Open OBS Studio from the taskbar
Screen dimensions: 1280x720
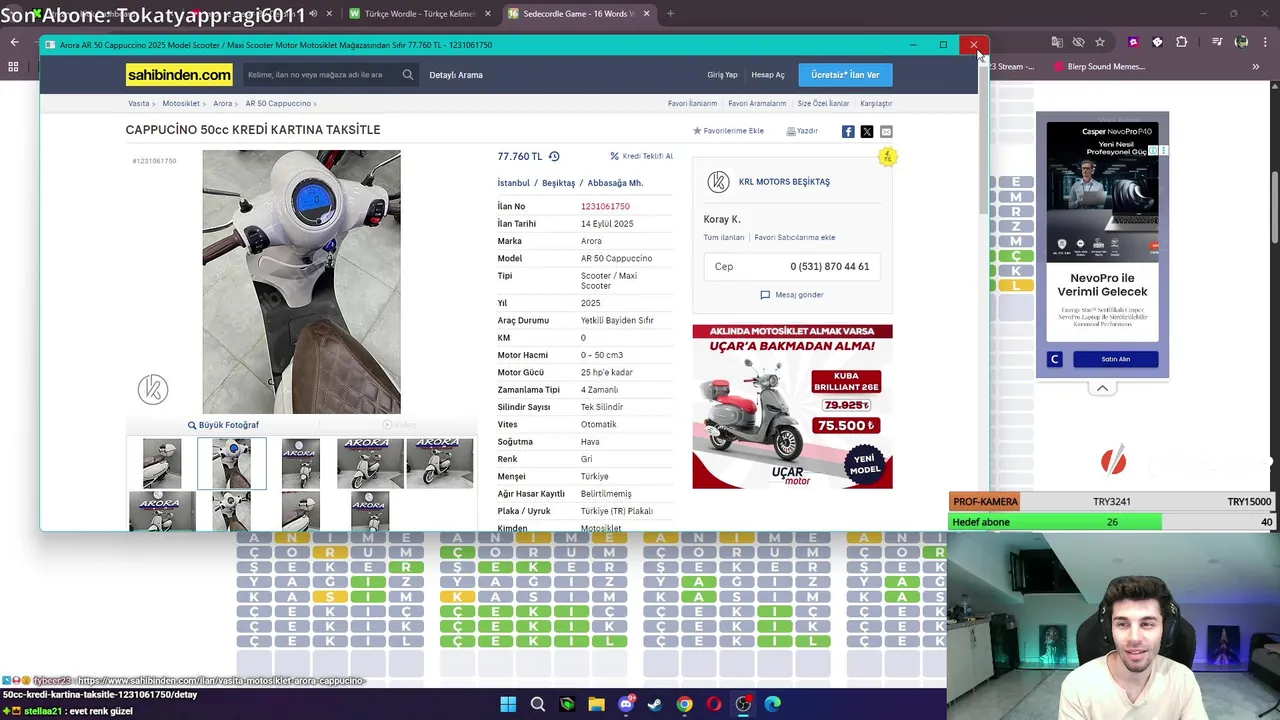tap(743, 704)
